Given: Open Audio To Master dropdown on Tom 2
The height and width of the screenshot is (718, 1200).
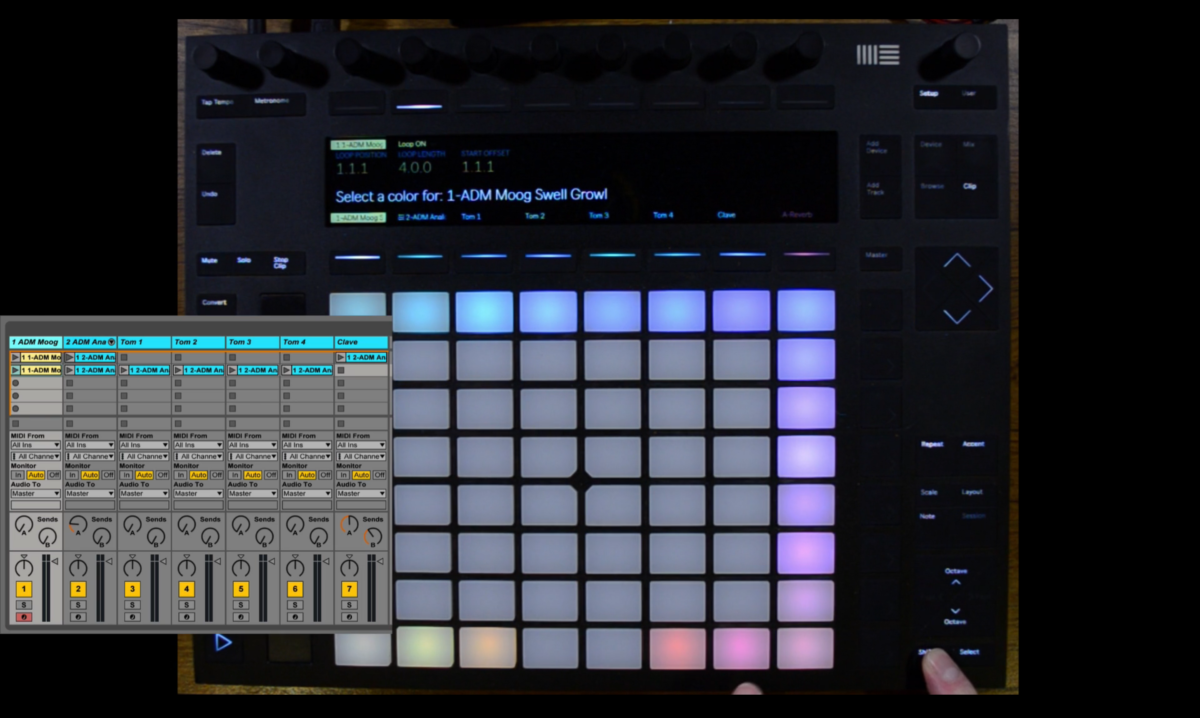Looking at the screenshot, I should 198,493.
